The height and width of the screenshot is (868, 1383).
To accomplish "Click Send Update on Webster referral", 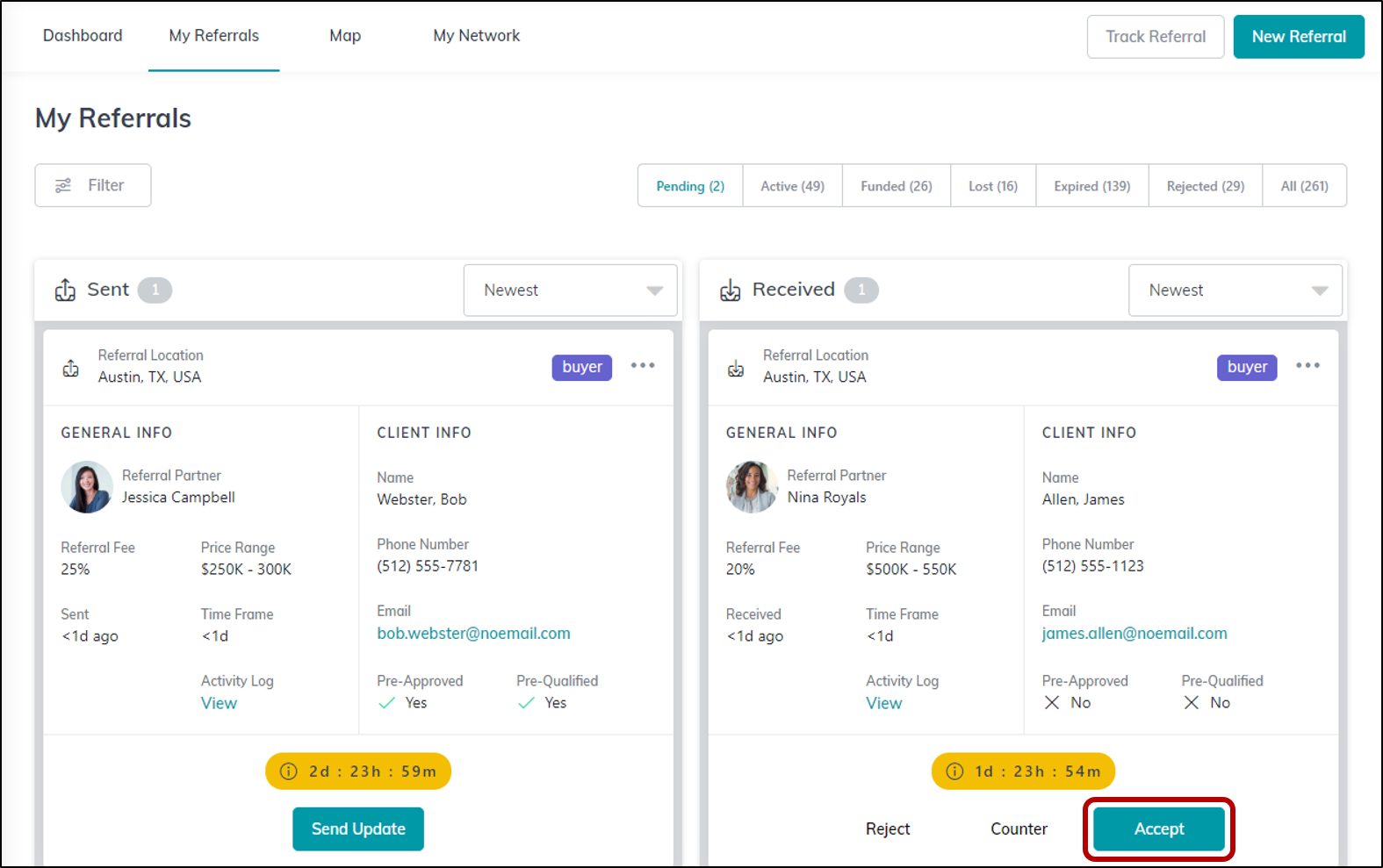I will [x=358, y=829].
